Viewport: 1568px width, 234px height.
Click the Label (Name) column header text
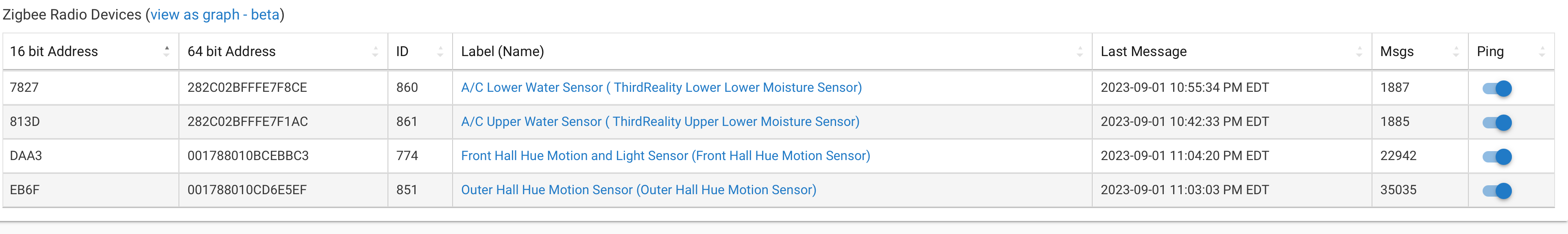(502, 52)
